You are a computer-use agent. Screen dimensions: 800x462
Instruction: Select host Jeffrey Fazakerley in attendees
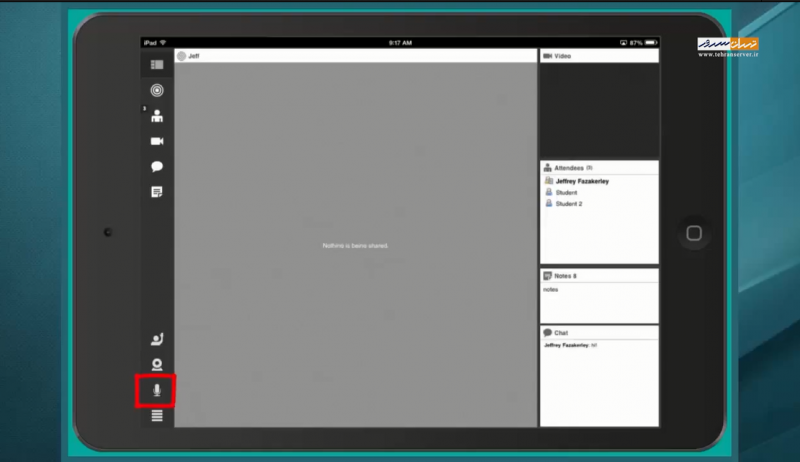[582, 181]
